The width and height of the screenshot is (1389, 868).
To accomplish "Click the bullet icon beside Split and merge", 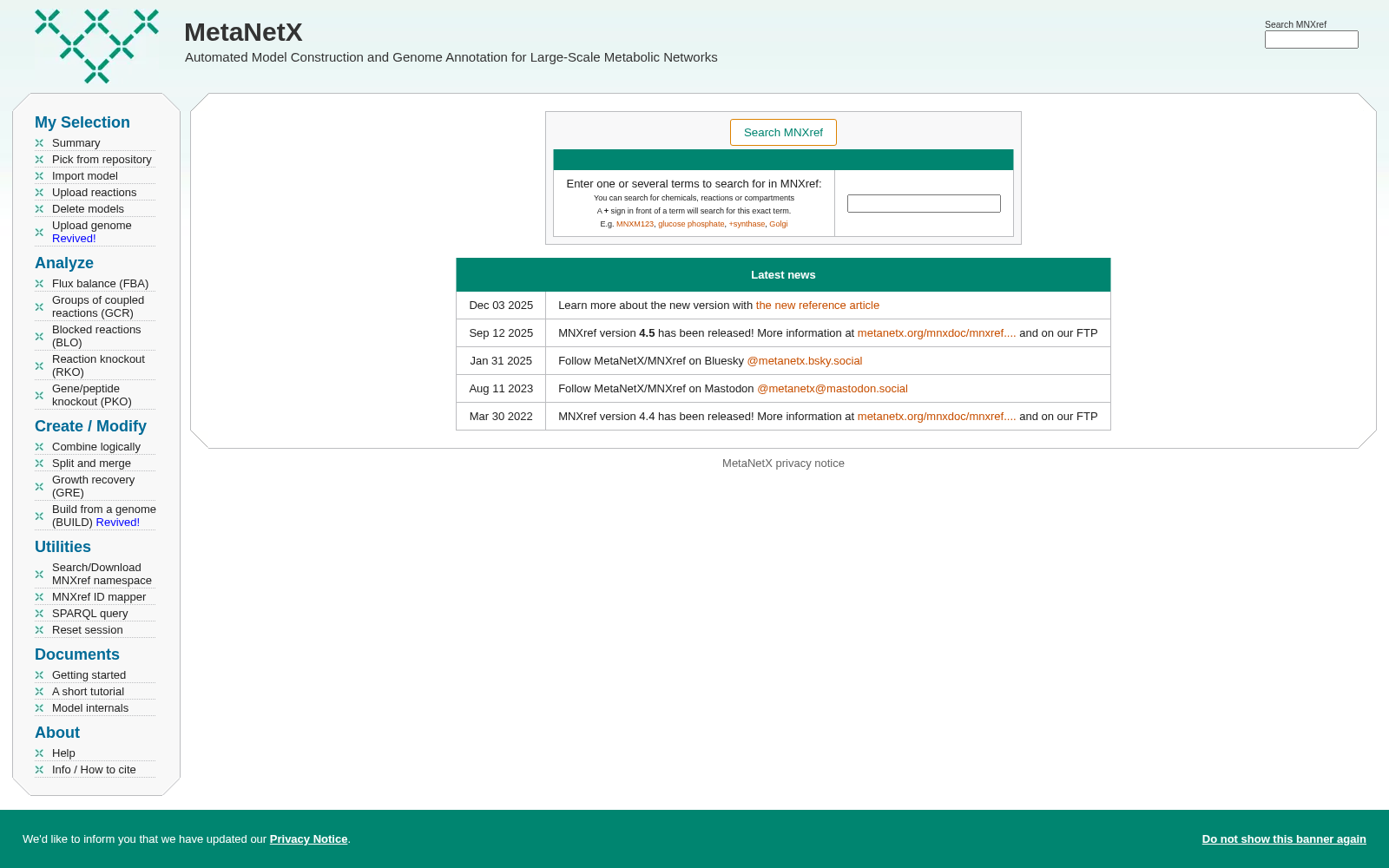I will click(x=39, y=464).
